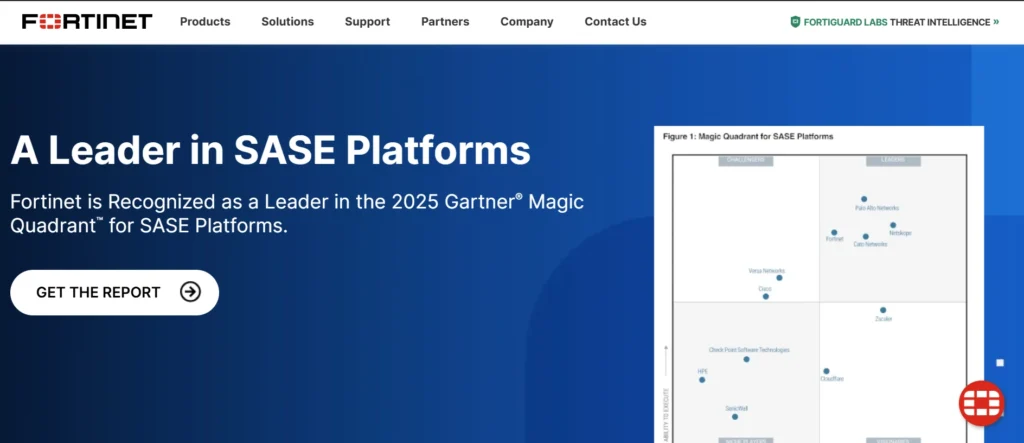Open the Products menu
The image size is (1024, 443).
pos(205,22)
